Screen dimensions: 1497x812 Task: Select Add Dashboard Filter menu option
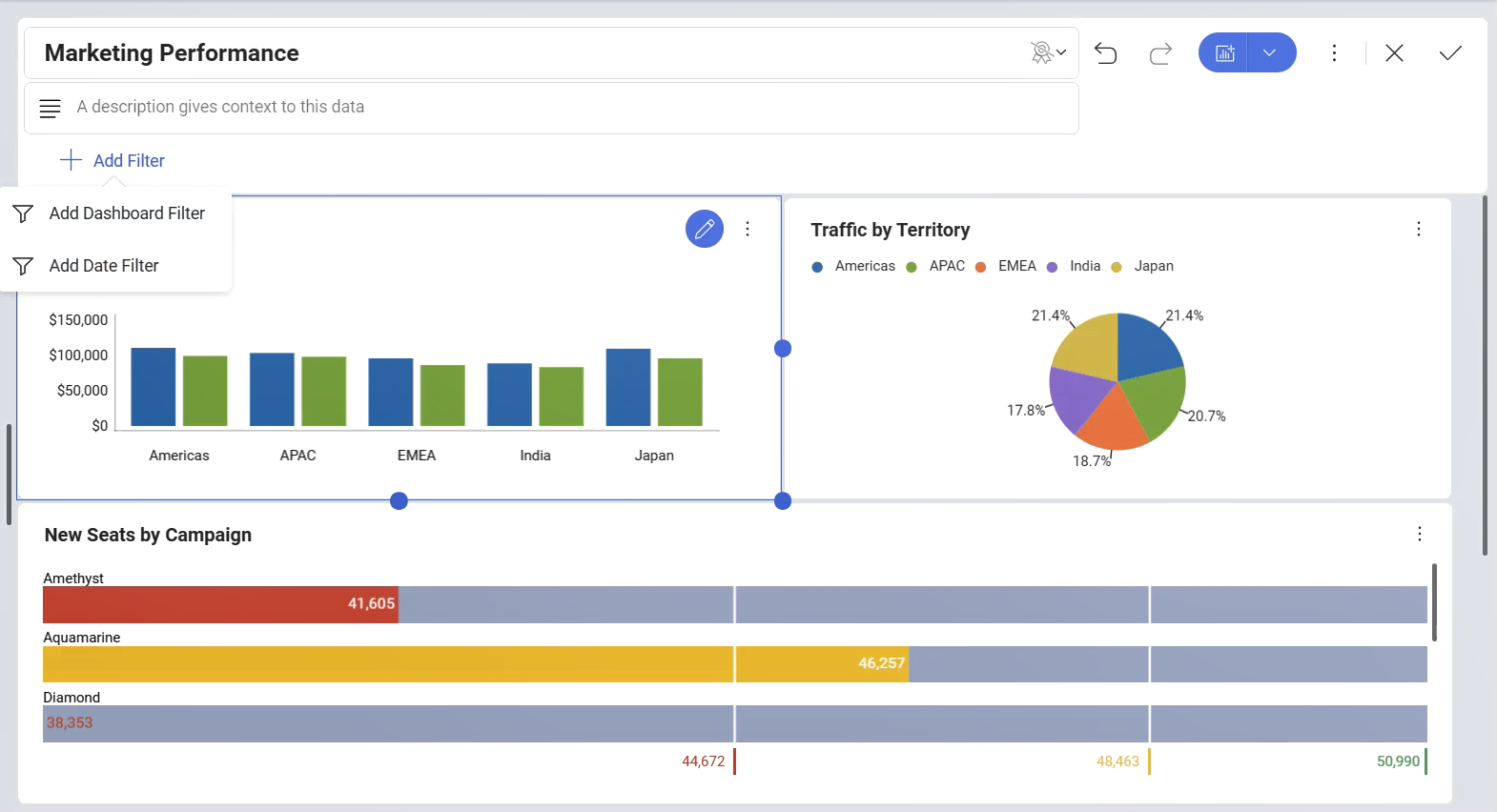point(126,213)
